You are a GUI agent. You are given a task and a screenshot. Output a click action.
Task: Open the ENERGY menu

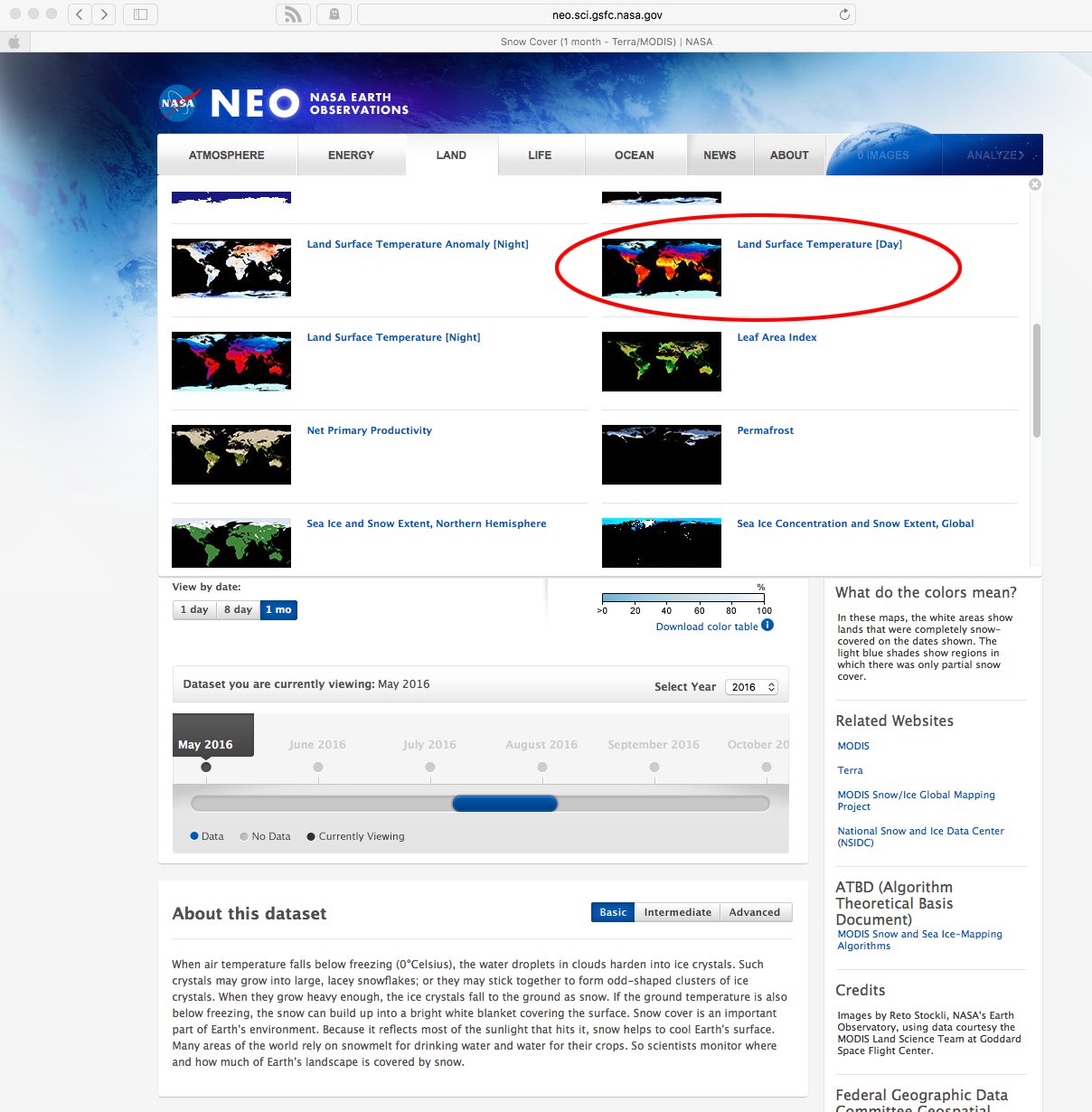351,155
